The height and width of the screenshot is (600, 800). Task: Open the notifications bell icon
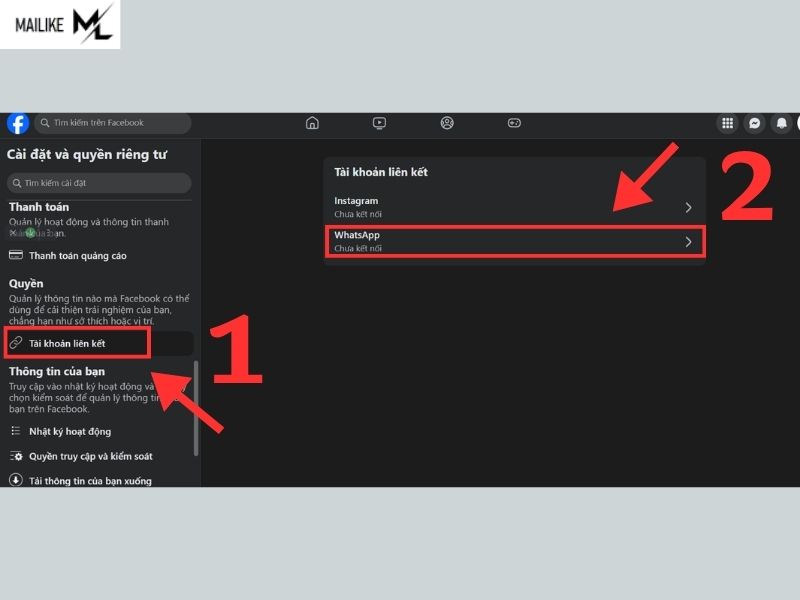pyautogui.click(x=781, y=123)
